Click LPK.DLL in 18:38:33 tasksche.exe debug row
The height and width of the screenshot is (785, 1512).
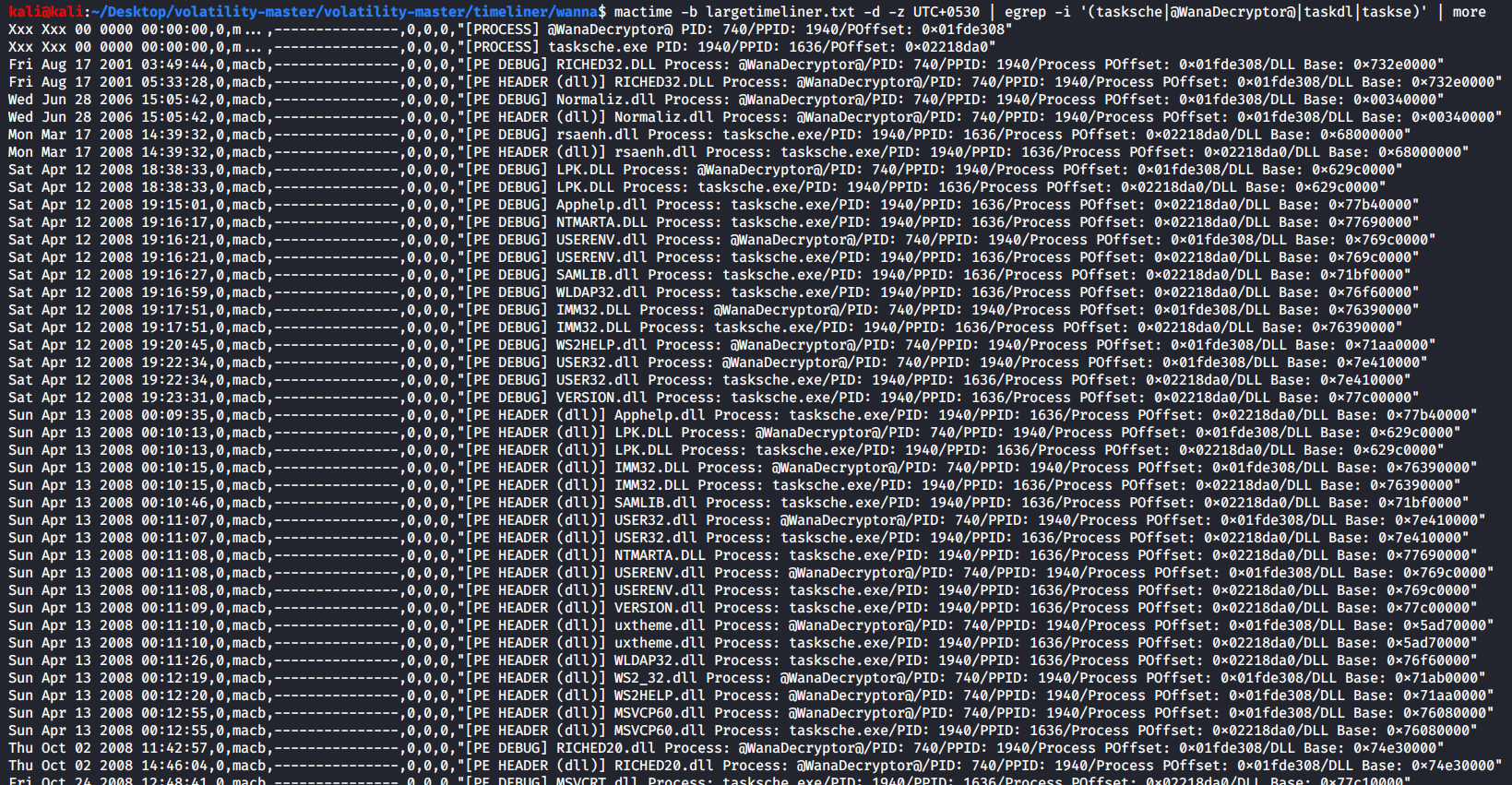coord(585,186)
